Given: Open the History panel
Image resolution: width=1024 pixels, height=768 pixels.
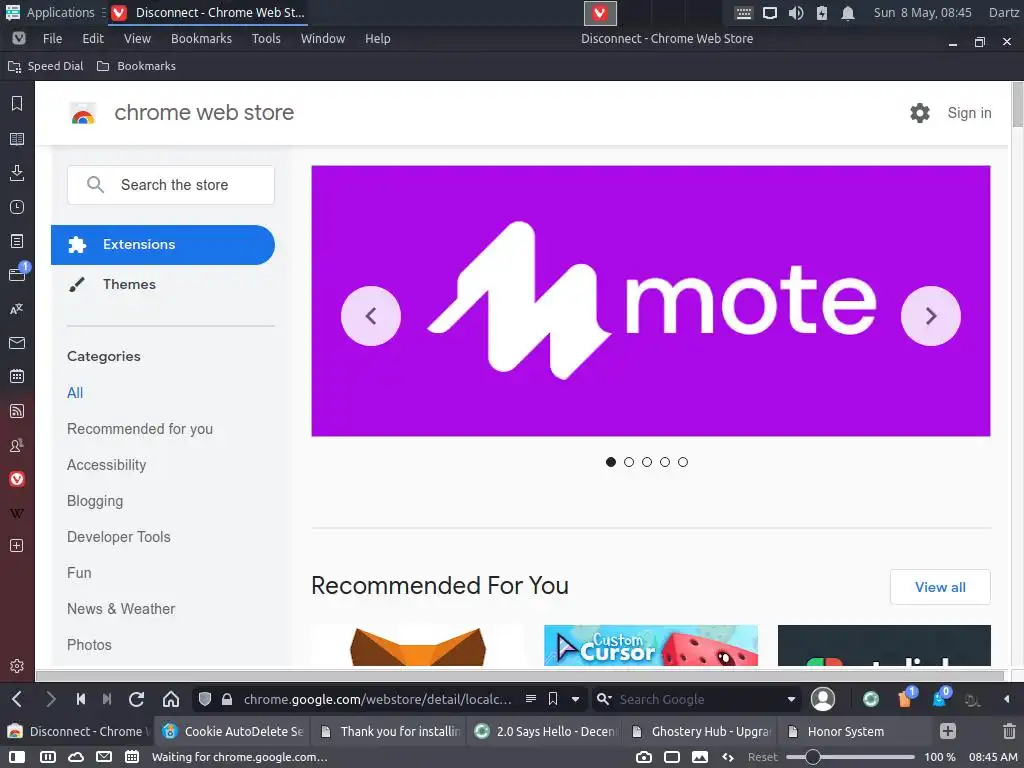Looking at the screenshot, I should (17, 207).
